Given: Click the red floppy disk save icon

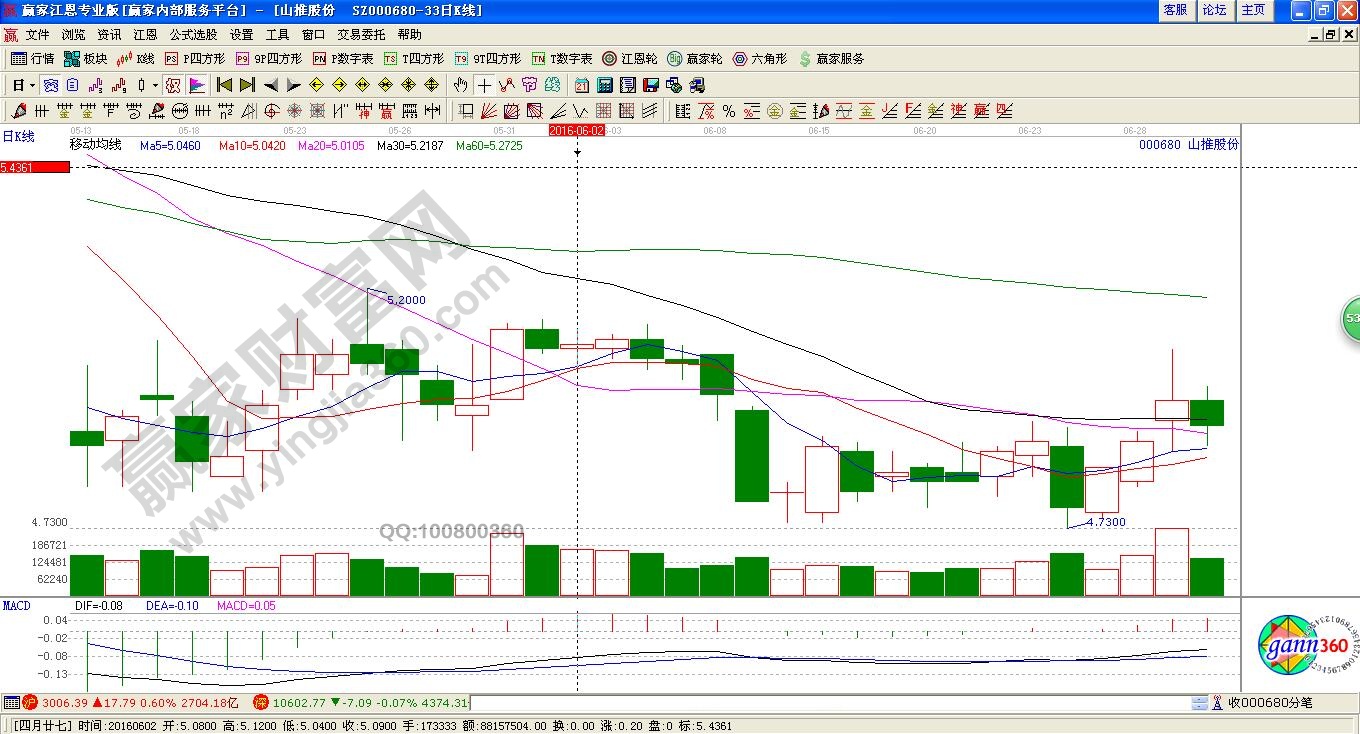Looking at the screenshot, I should click(x=651, y=85).
